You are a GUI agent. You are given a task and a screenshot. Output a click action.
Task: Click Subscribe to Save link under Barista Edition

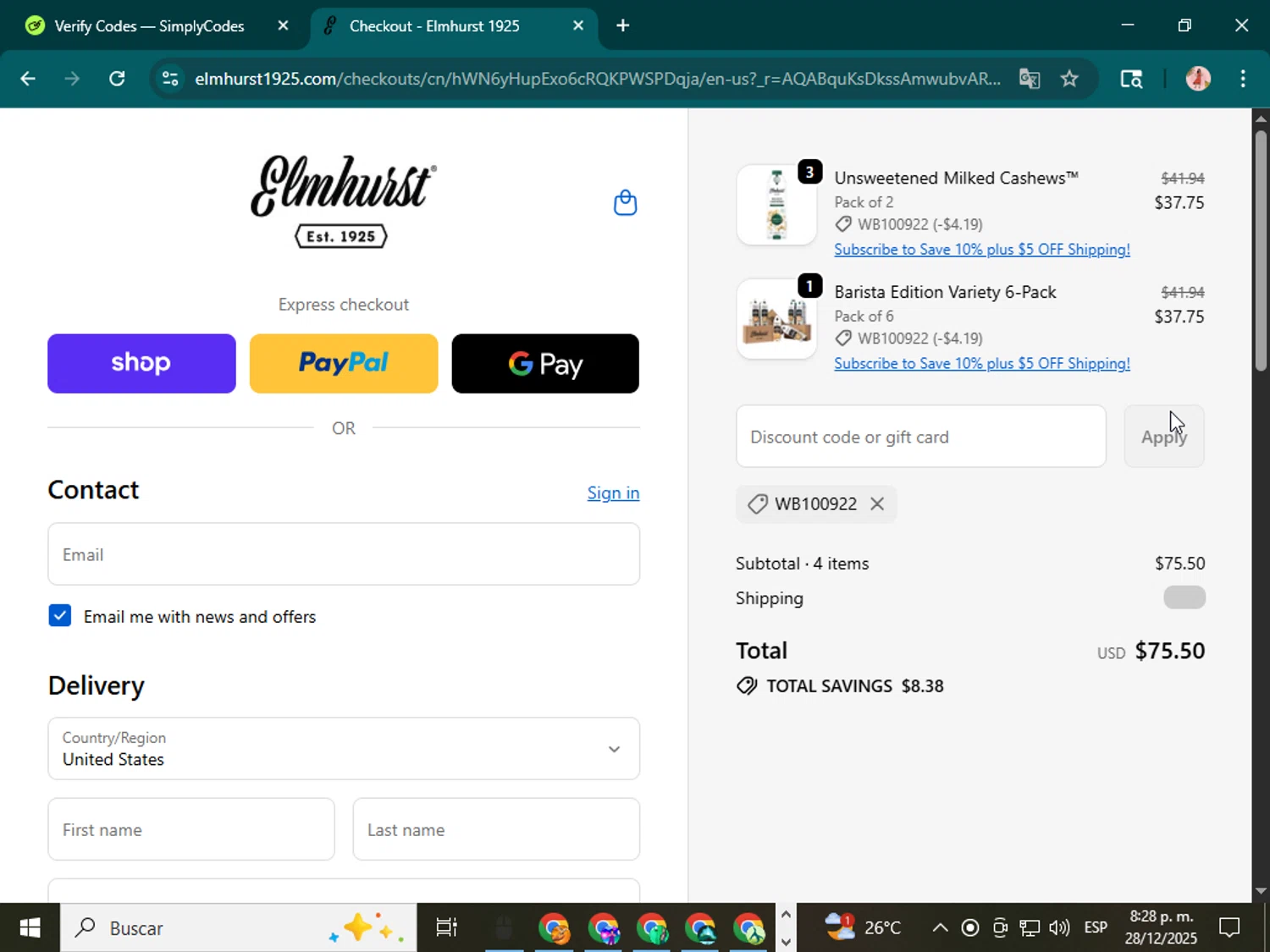click(x=982, y=364)
